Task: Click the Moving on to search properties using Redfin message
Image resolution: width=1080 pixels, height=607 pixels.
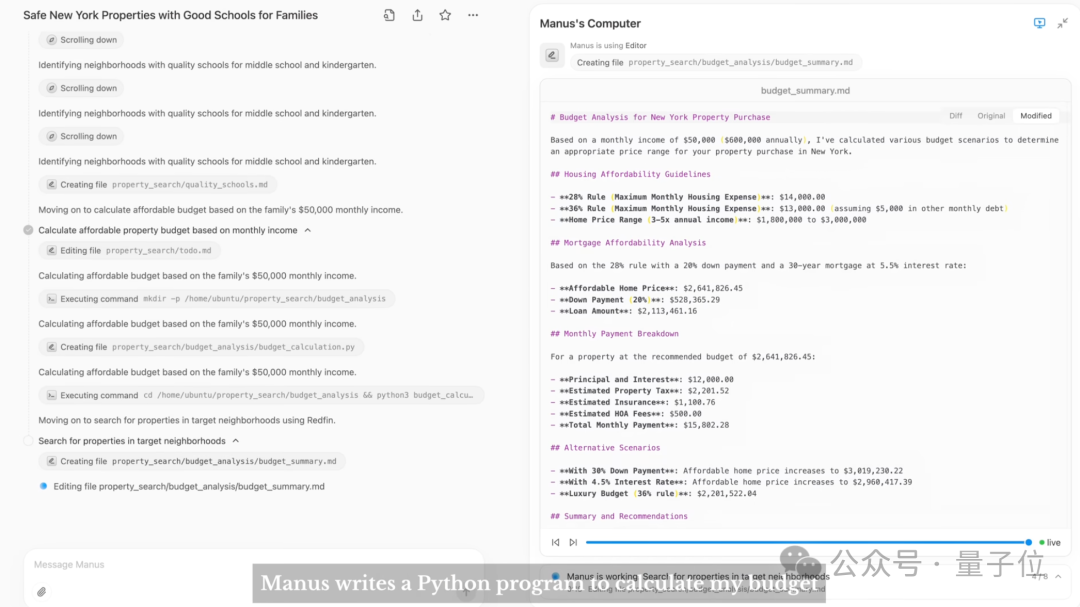Action: pyautogui.click(x=187, y=420)
